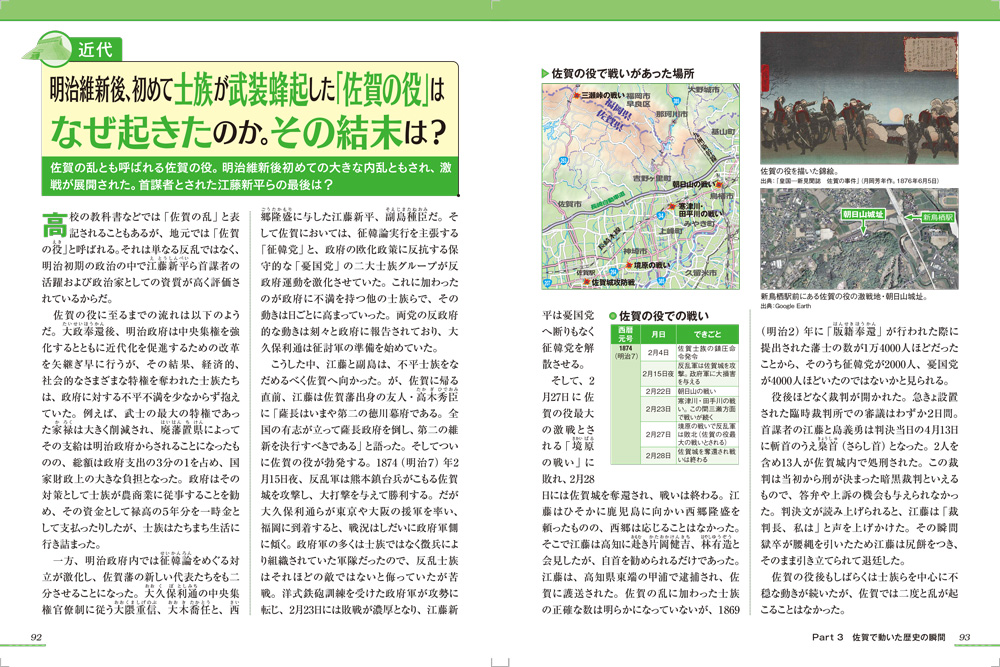Viewport: 1000px width, 667px height.
Task: Click the green circle bullet before 佐賀の役での戦い
Action: click(613, 316)
